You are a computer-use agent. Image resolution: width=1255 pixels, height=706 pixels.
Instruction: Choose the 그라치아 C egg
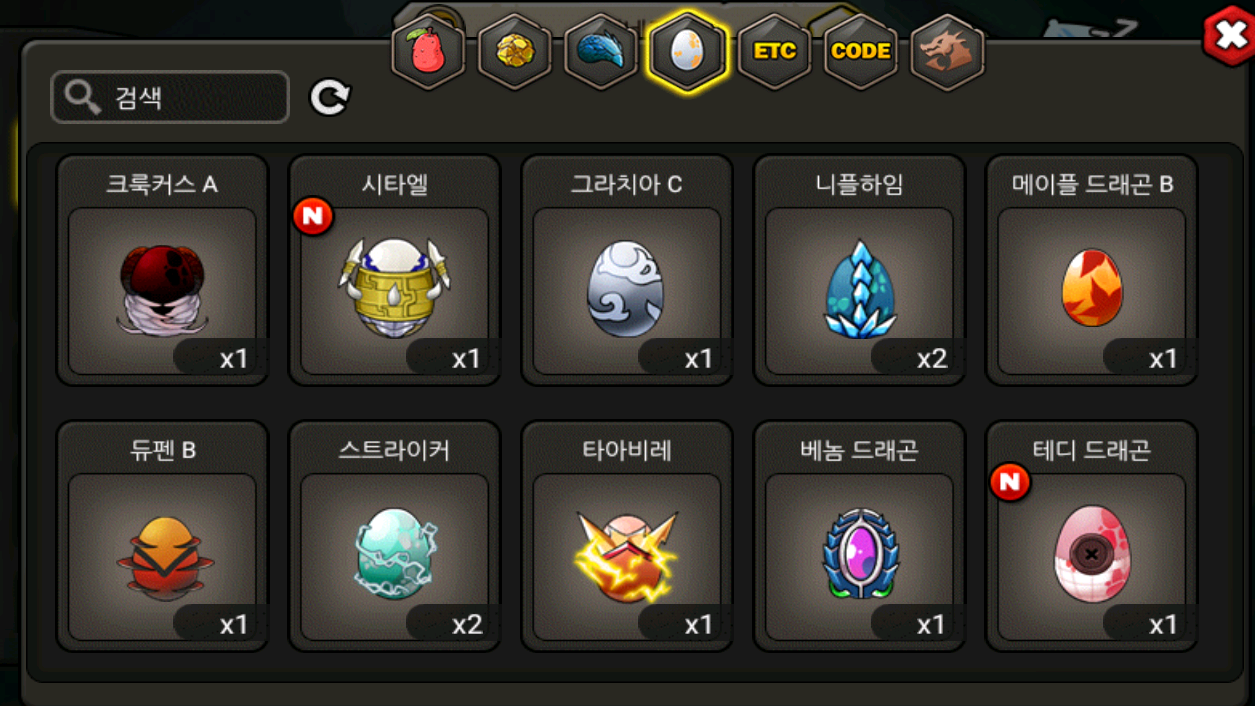pyautogui.click(x=627, y=270)
